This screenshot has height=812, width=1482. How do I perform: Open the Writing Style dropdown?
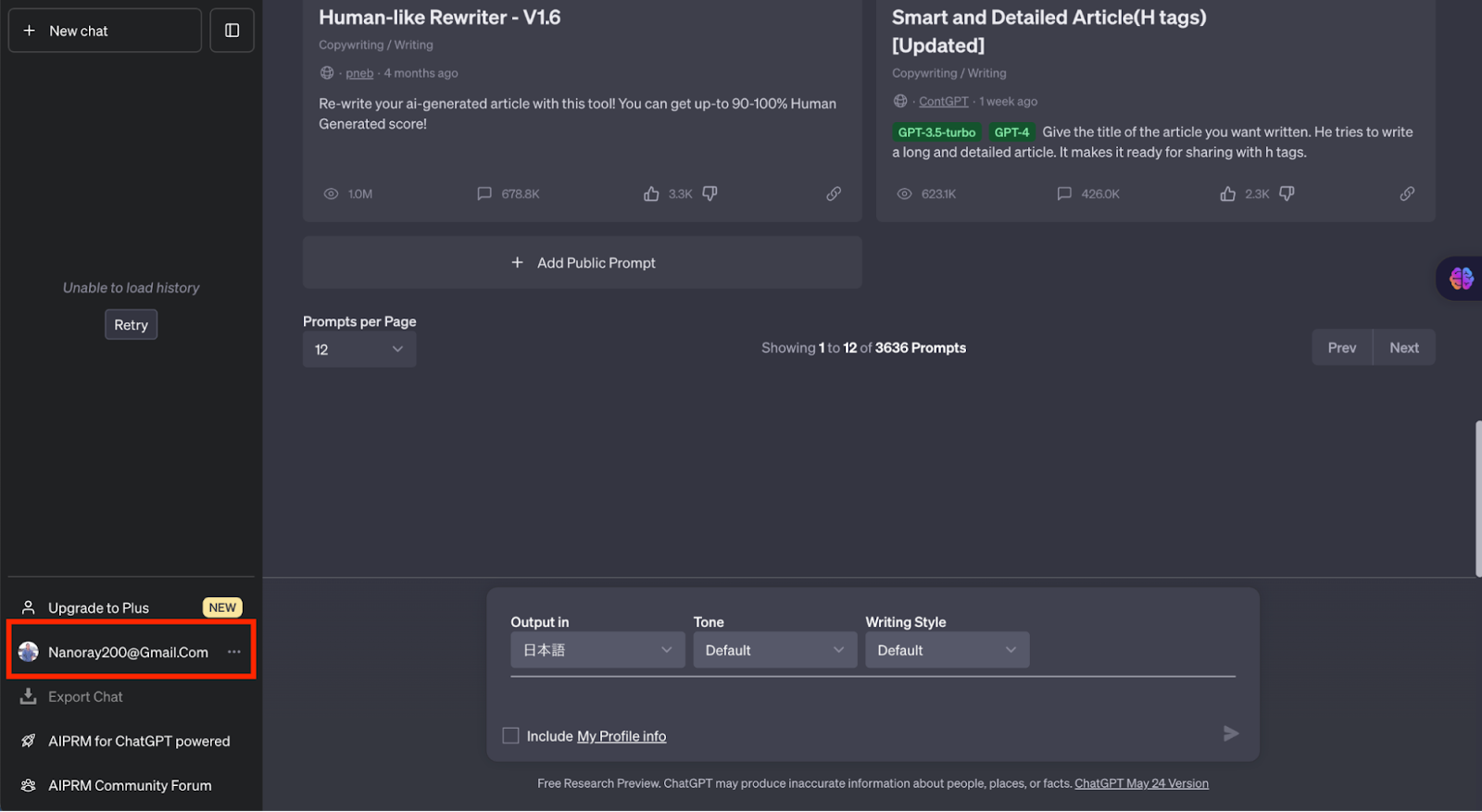(x=947, y=651)
